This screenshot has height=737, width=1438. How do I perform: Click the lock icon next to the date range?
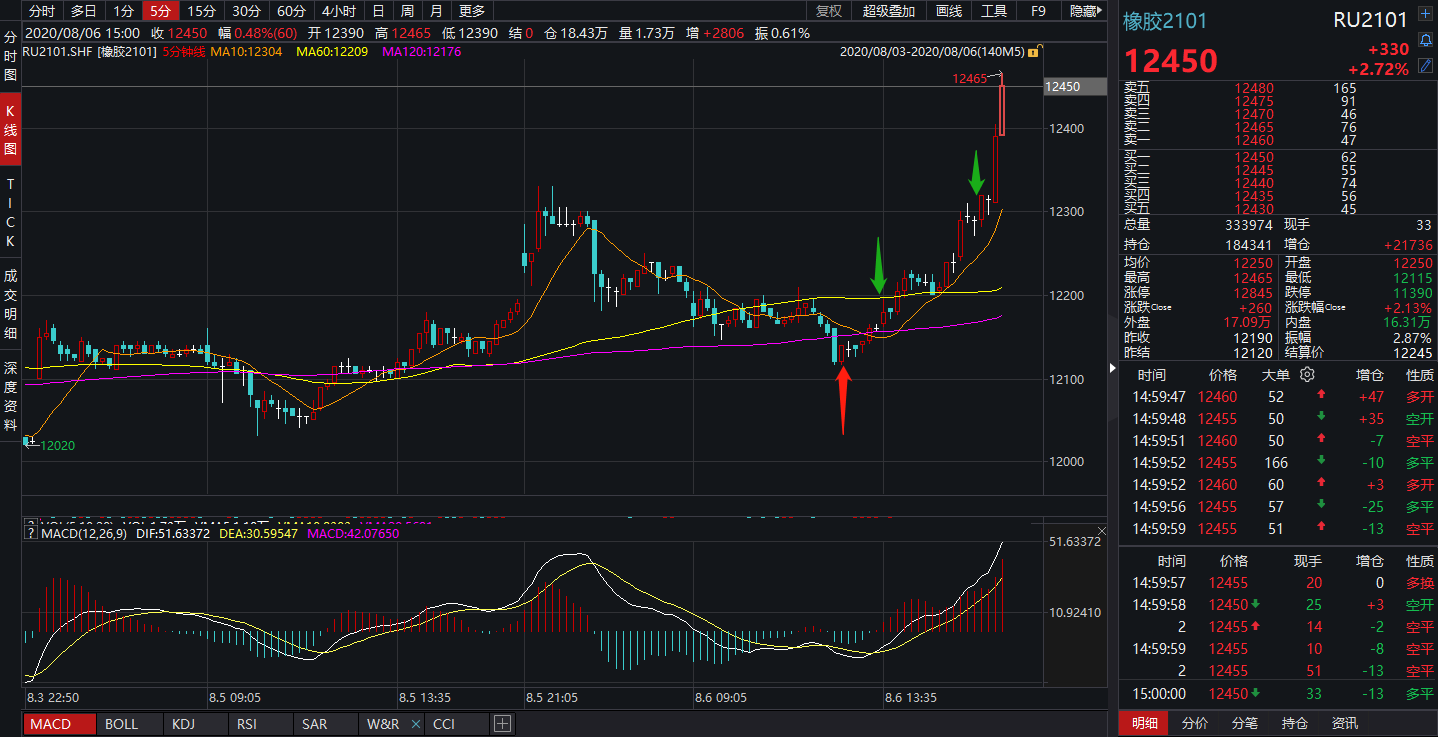pyautogui.click(x=1040, y=50)
